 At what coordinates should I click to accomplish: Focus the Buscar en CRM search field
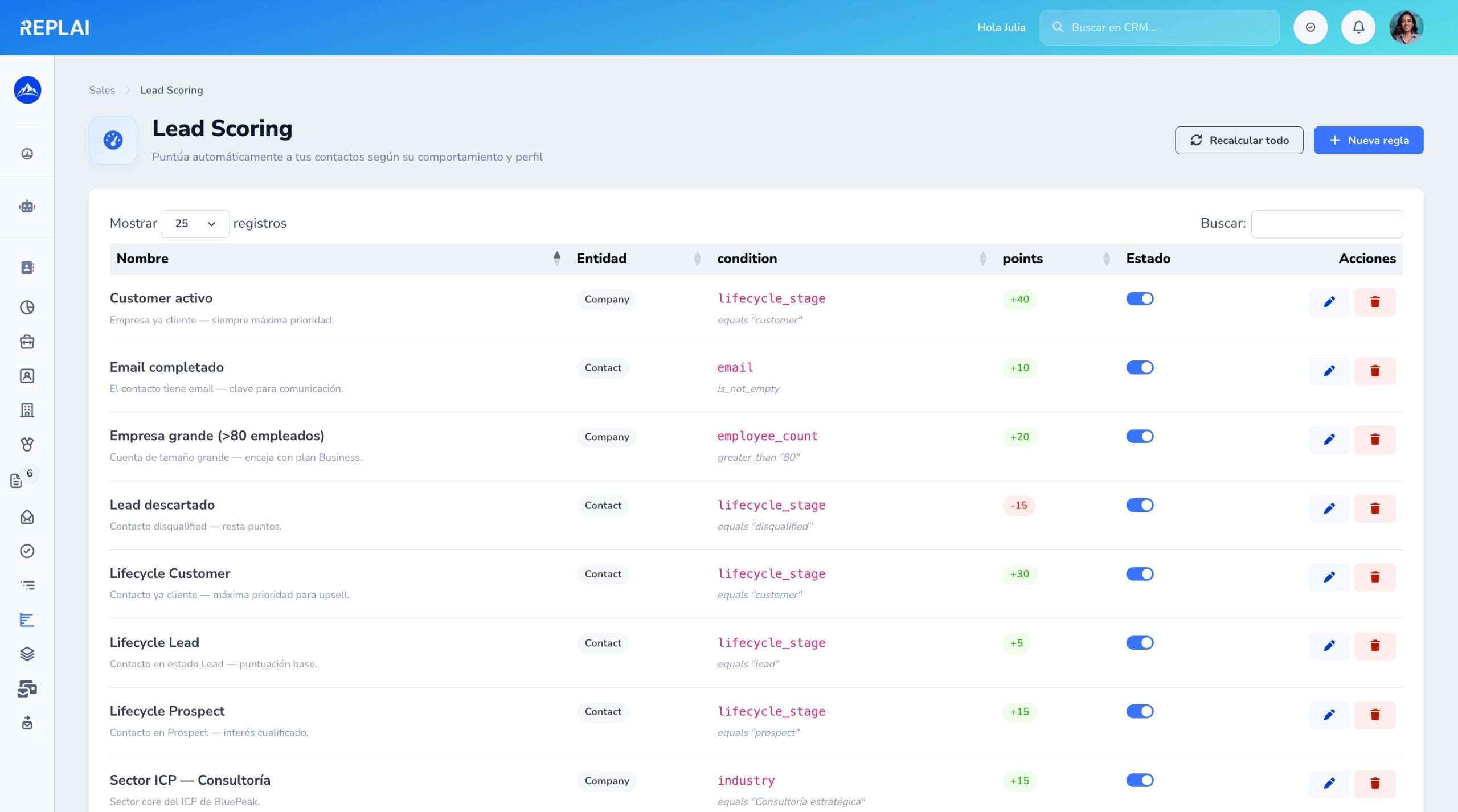coord(1160,27)
